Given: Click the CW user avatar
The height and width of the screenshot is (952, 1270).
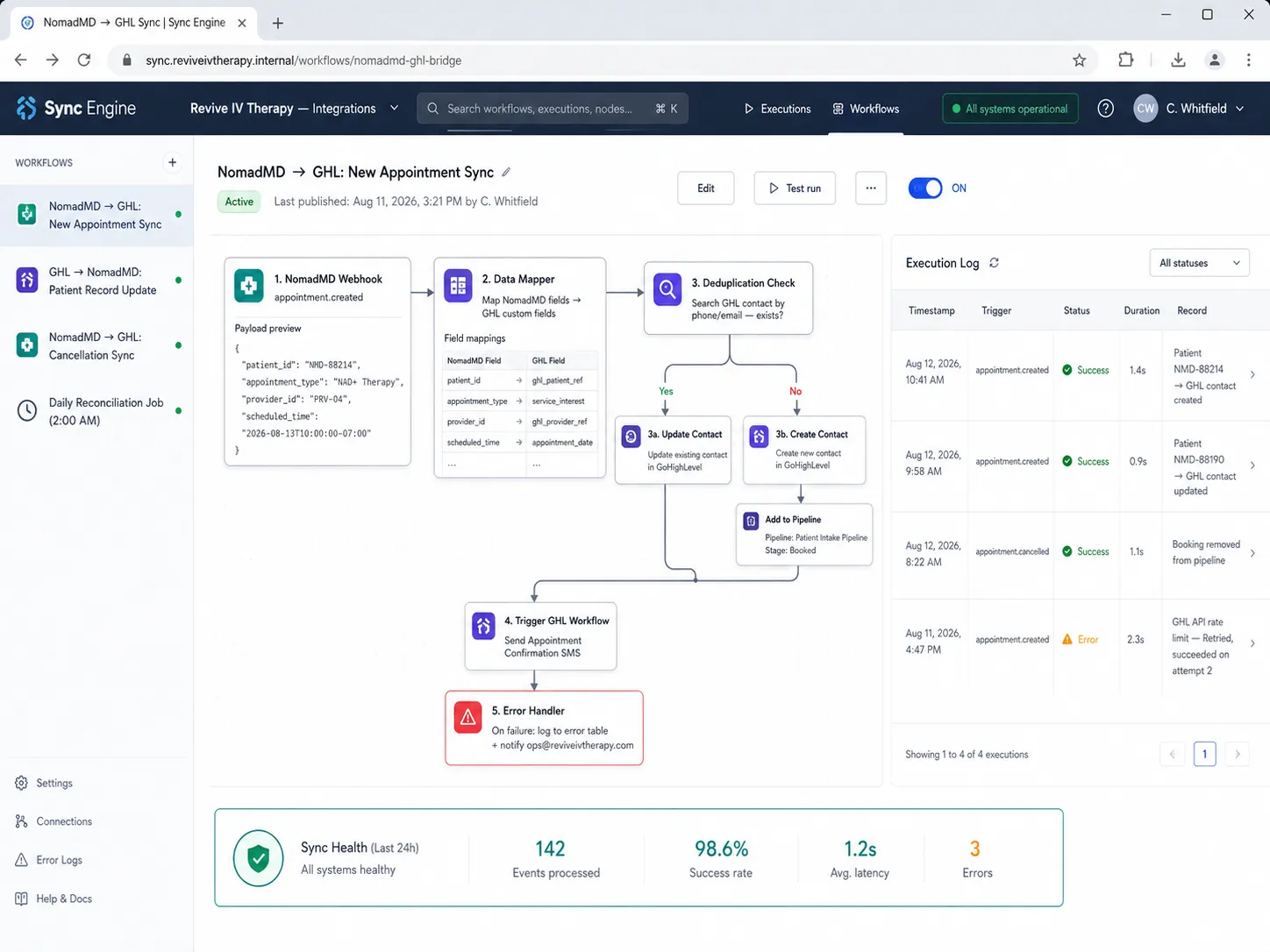Looking at the screenshot, I should [x=1145, y=109].
